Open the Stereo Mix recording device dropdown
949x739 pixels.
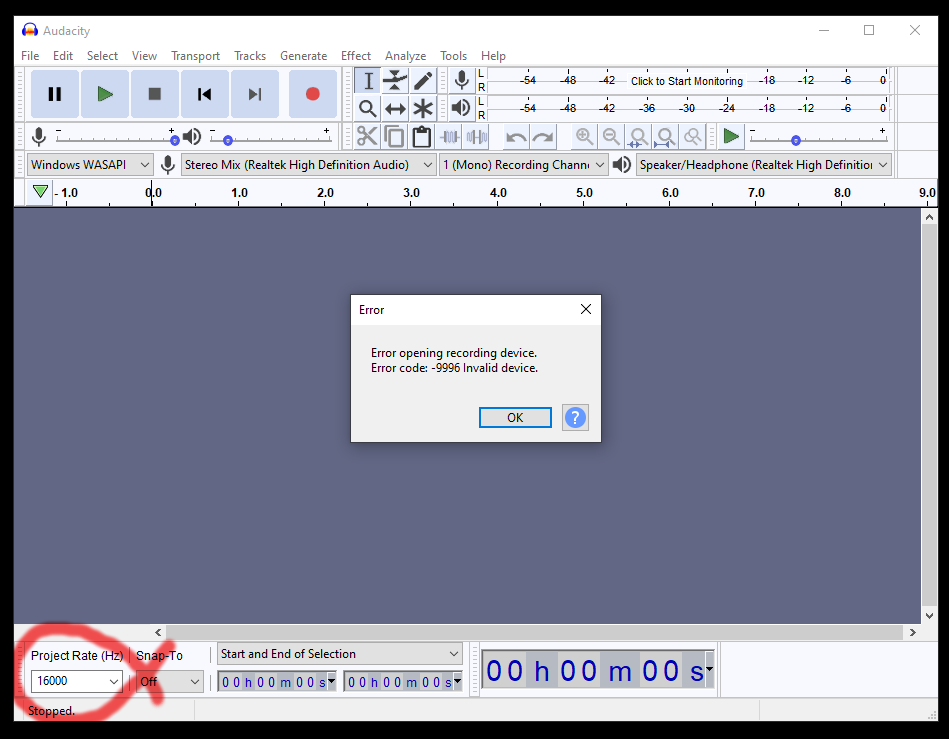click(x=309, y=165)
